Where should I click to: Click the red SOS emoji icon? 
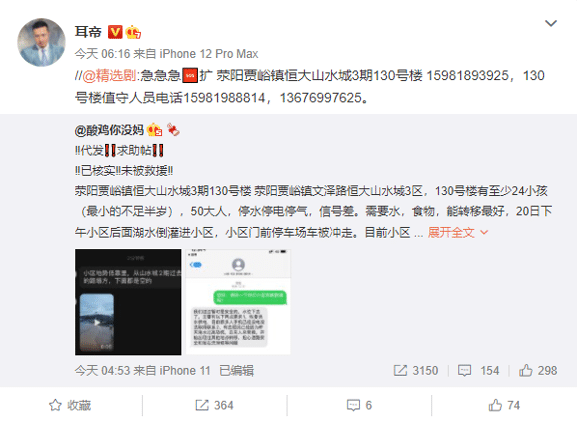[190, 76]
